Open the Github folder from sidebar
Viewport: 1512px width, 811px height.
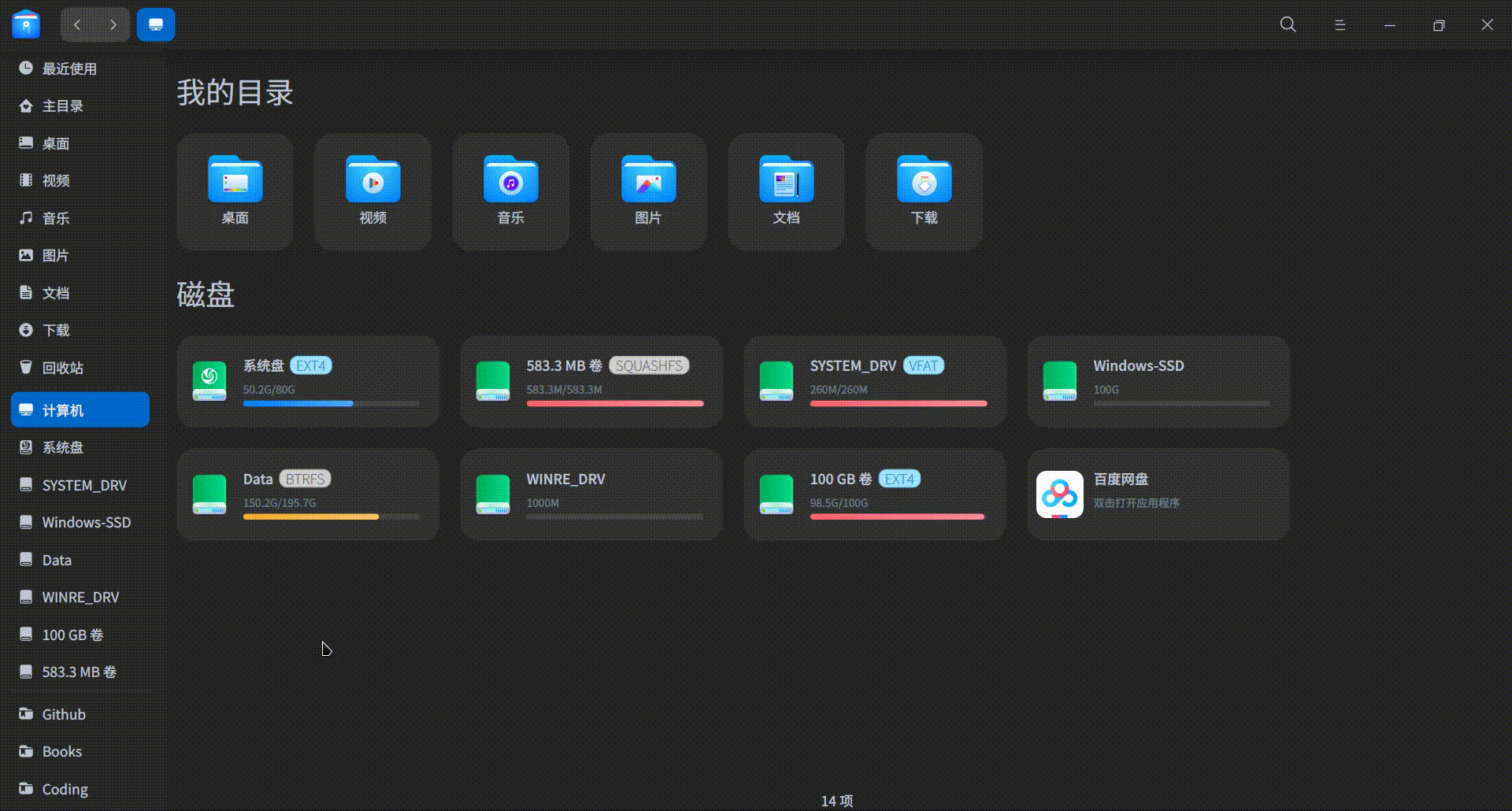(63, 713)
